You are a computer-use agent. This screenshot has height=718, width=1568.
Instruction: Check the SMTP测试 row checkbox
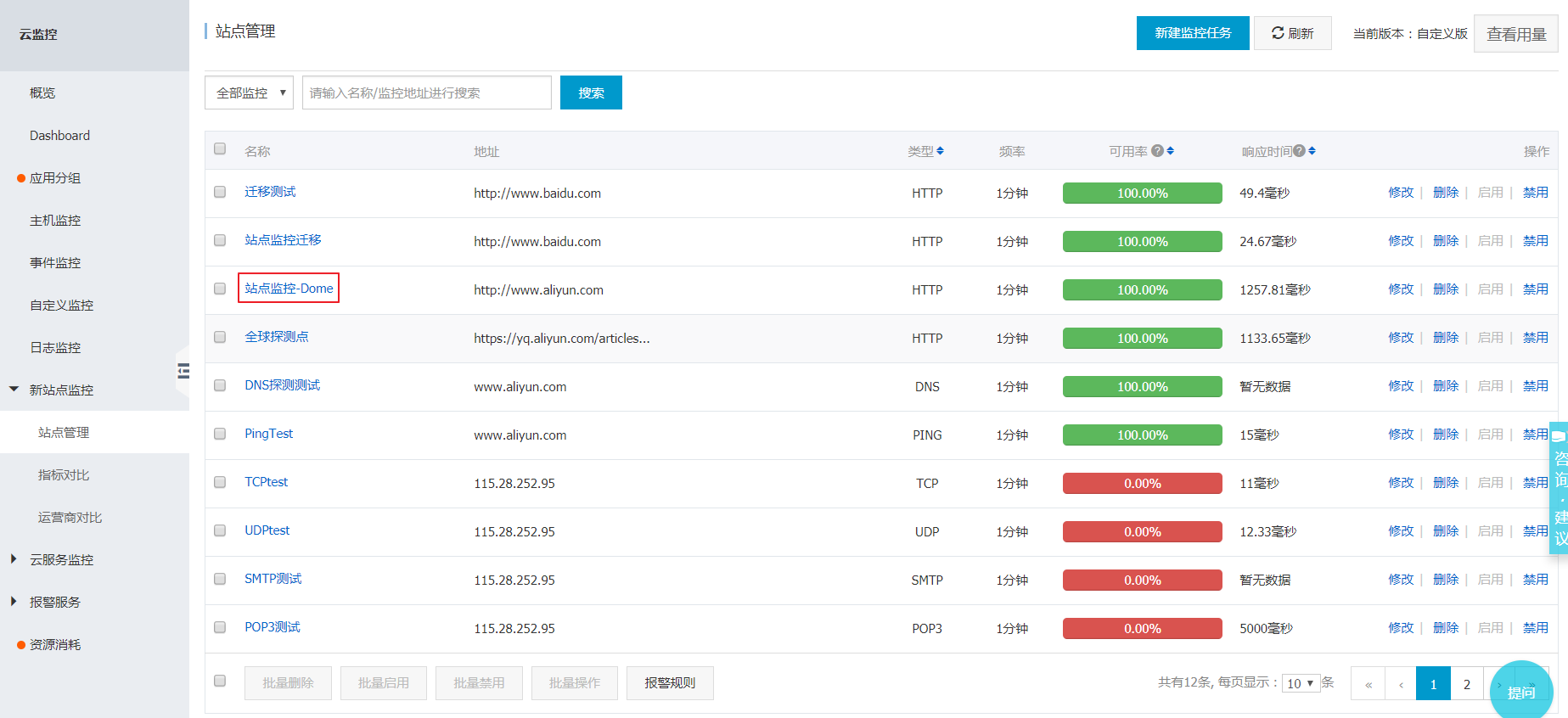pos(220,579)
